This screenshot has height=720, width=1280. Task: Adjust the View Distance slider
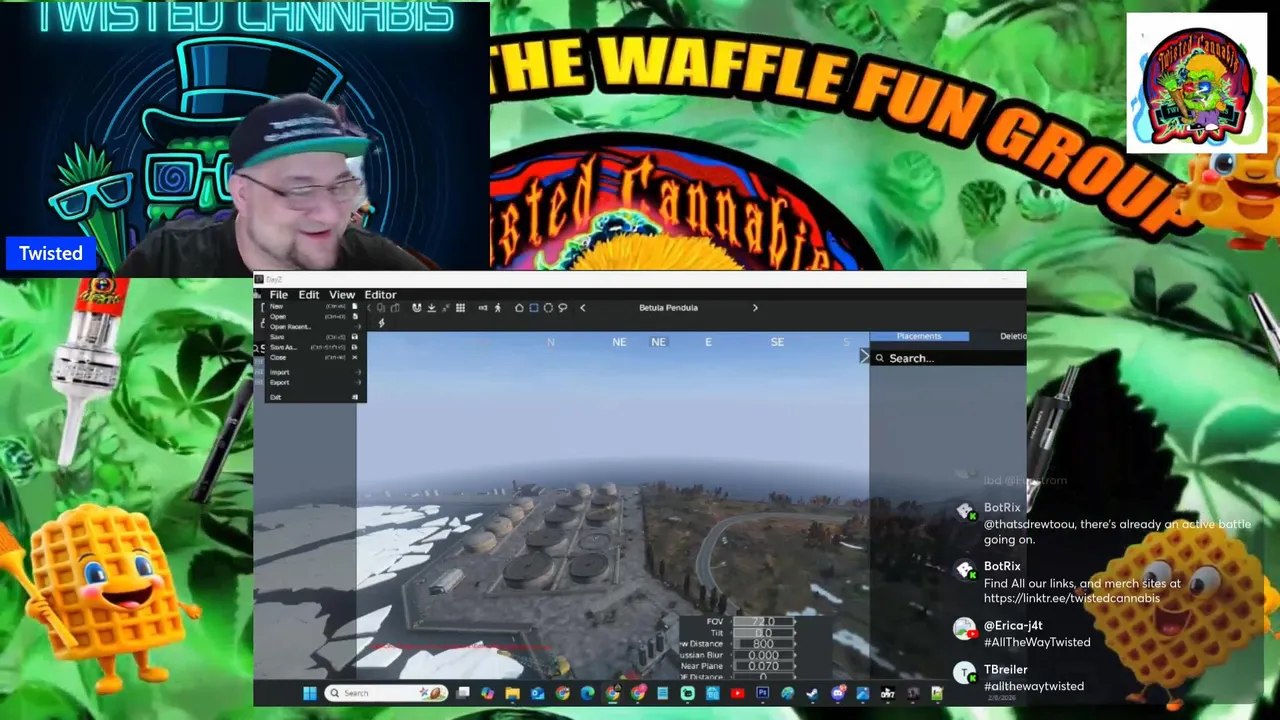764,644
